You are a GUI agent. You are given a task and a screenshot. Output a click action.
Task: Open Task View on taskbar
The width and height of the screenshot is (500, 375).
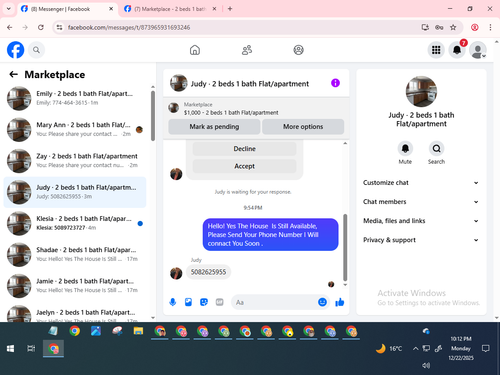[x=31, y=349]
